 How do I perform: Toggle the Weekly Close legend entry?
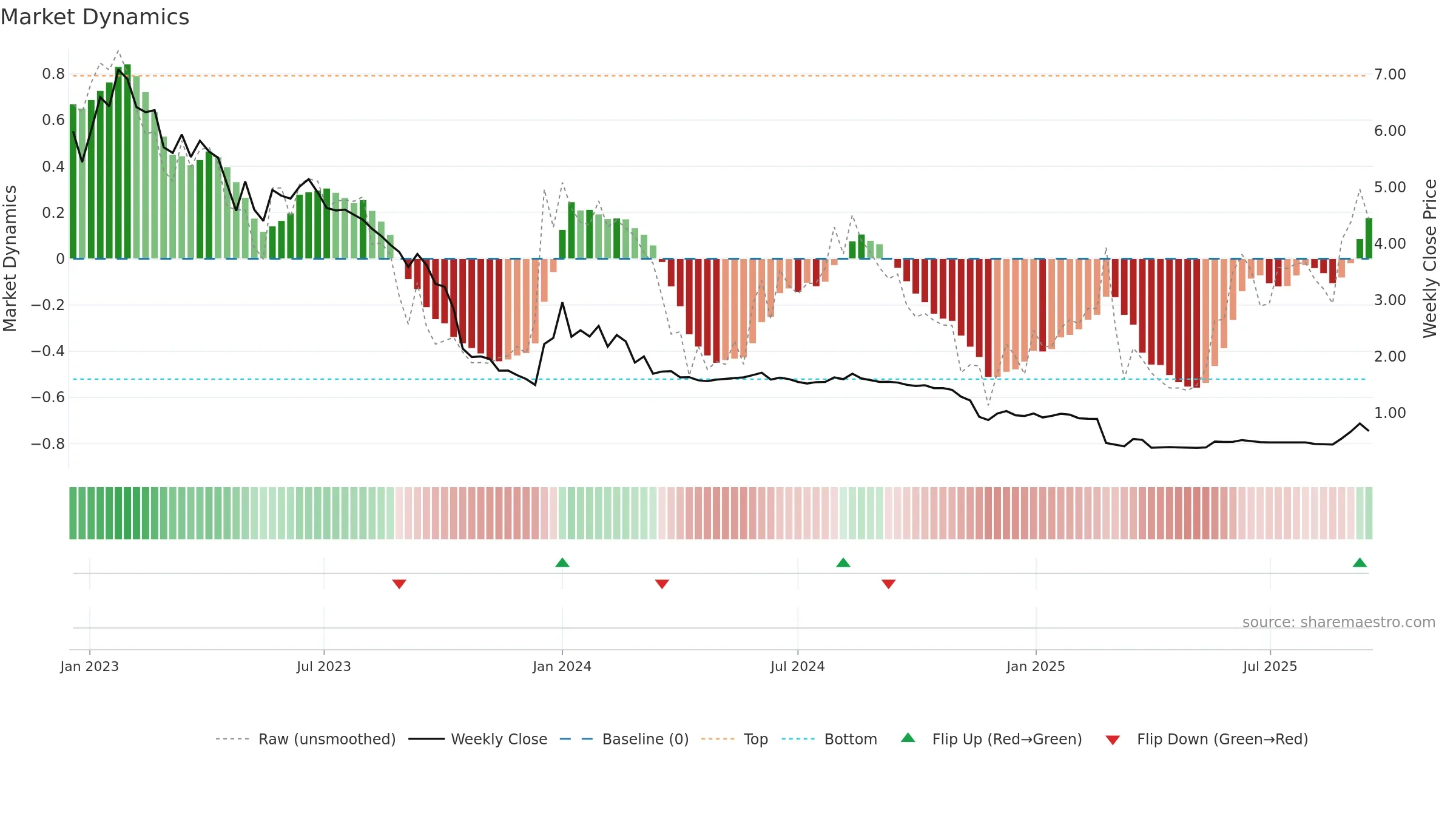pyautogui.click(x=478, y=739)
